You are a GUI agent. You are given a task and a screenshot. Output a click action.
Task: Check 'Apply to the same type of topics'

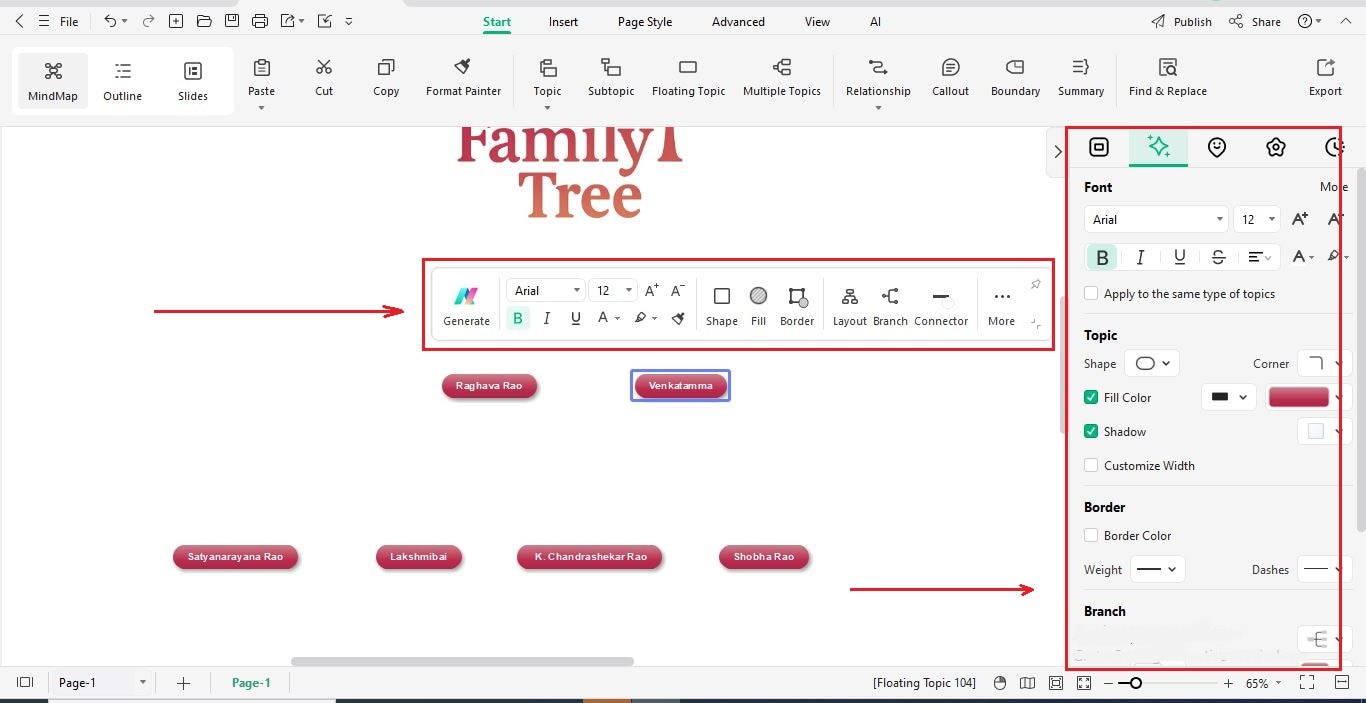click(x=1091, y=293)
